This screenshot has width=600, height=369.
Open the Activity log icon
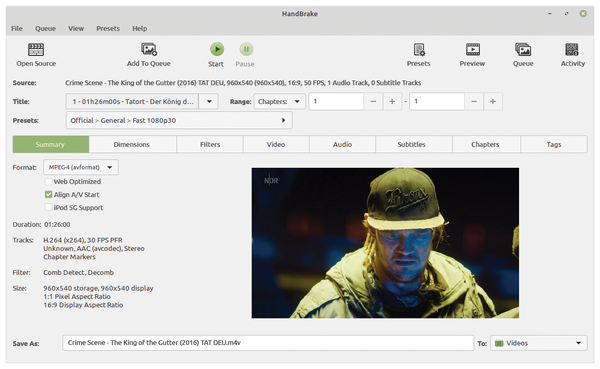point(572,49)
